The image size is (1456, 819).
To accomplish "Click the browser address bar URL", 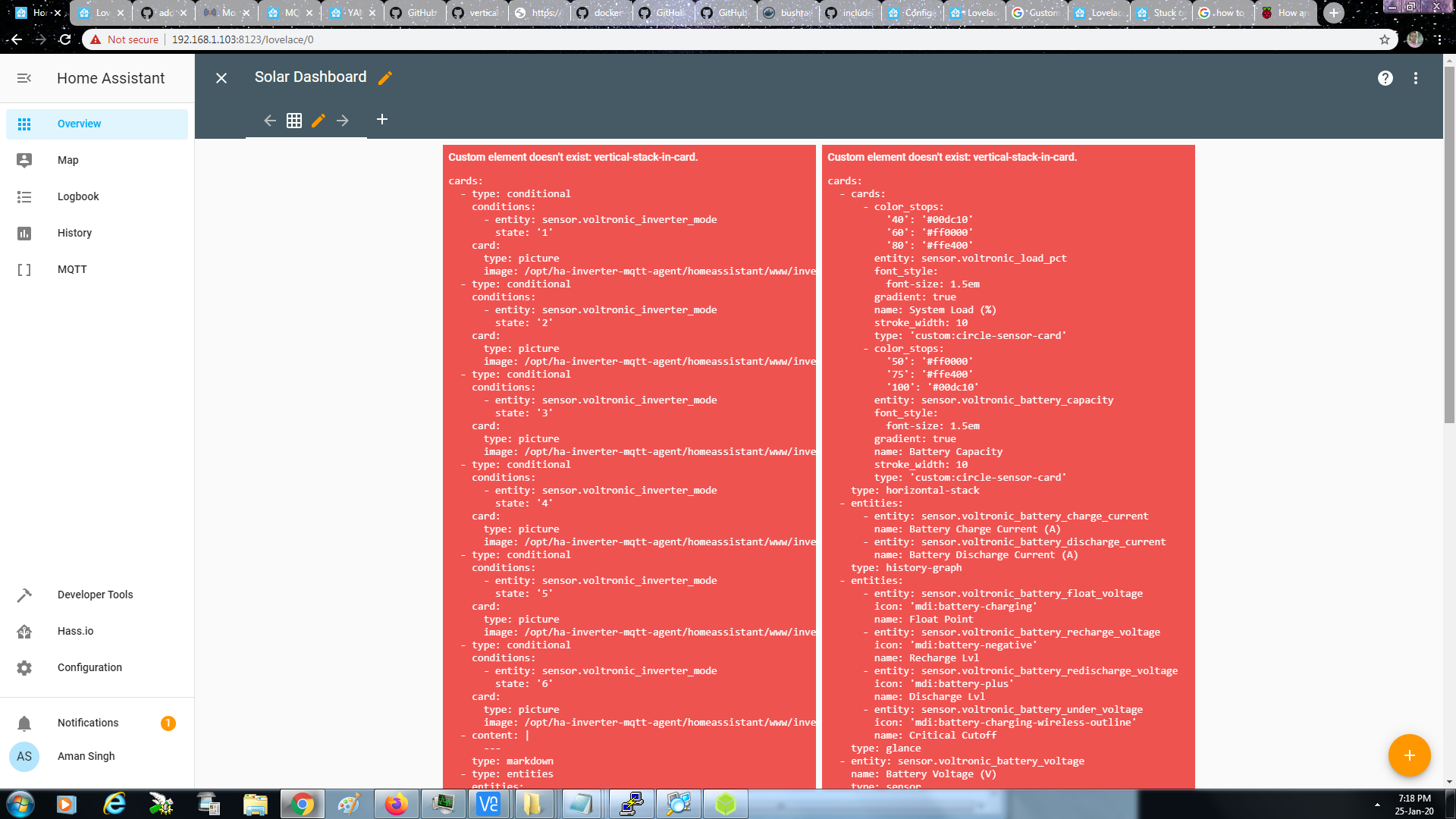I will (x=243, y=39).
